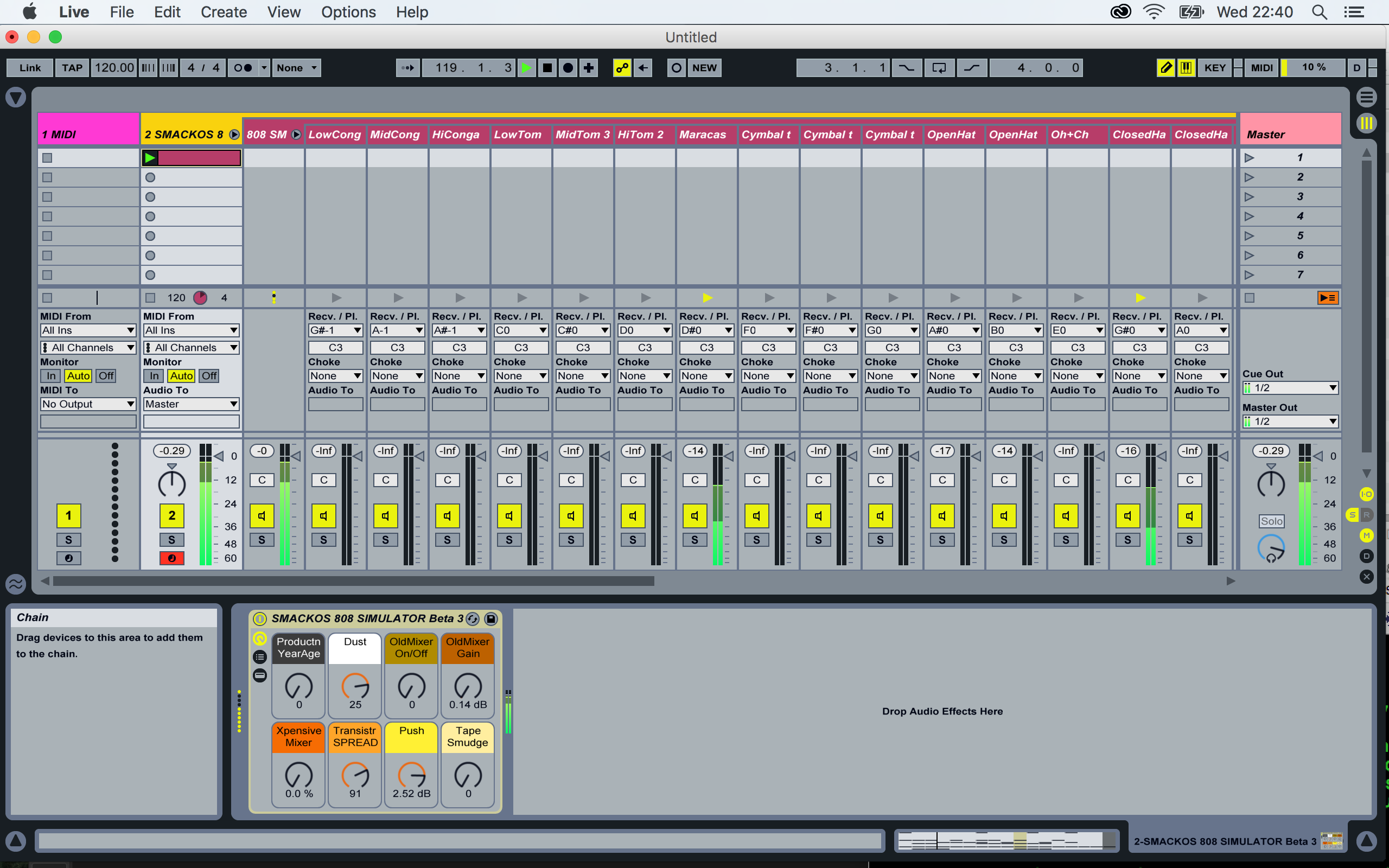Click the NEW button
This screenshot has height=868, width=1389.
[704, 68]
